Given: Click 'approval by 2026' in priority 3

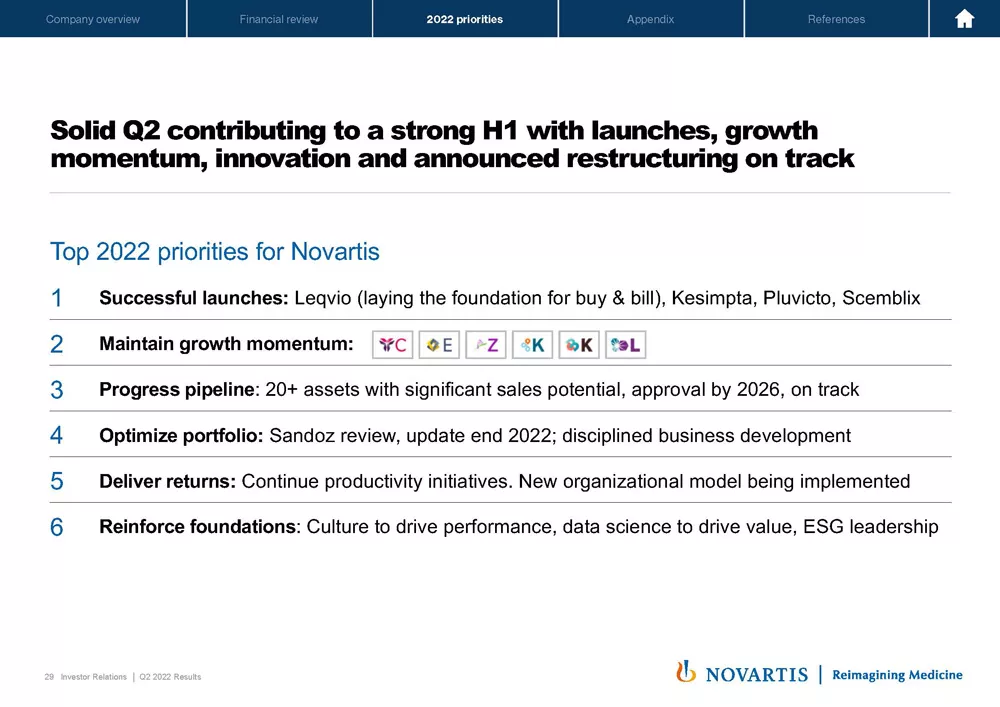Looking at the screenshot, I should 705,390.
